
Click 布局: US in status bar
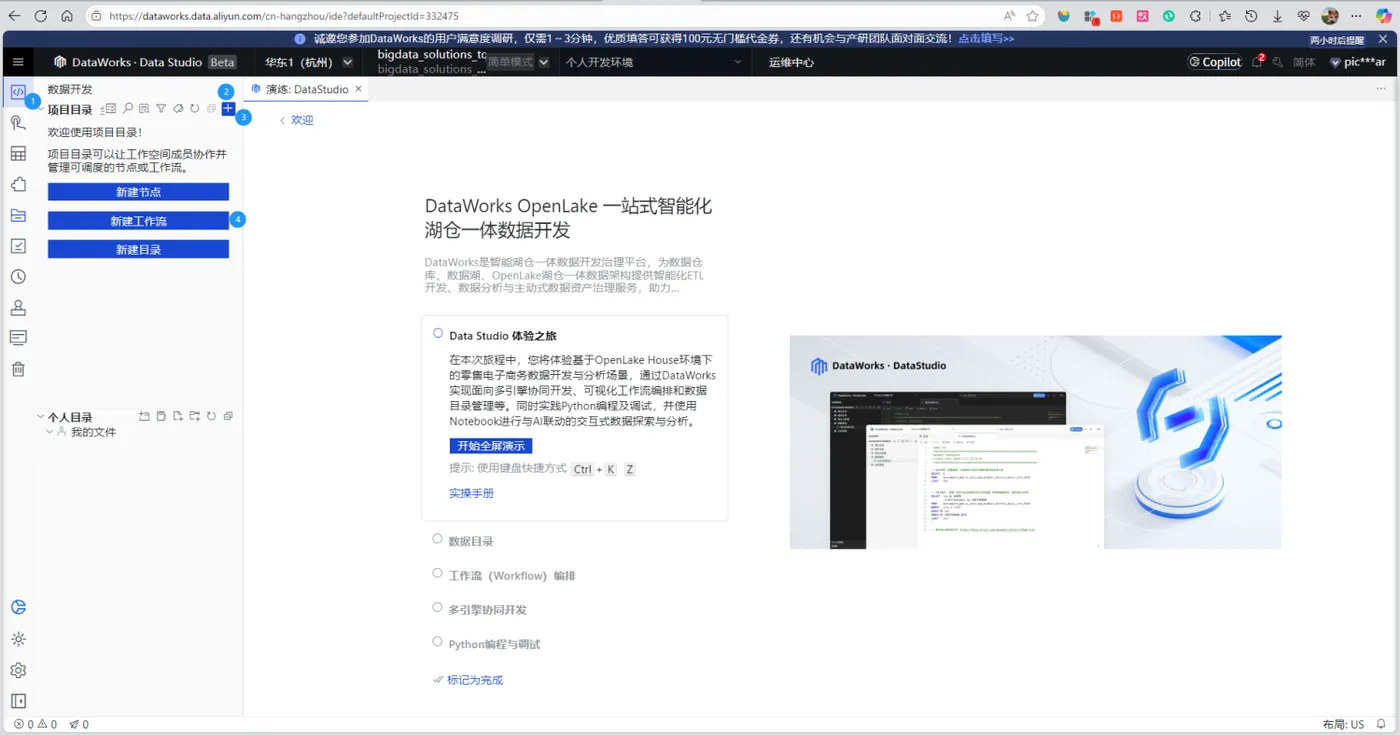[x=1343, y=724]
